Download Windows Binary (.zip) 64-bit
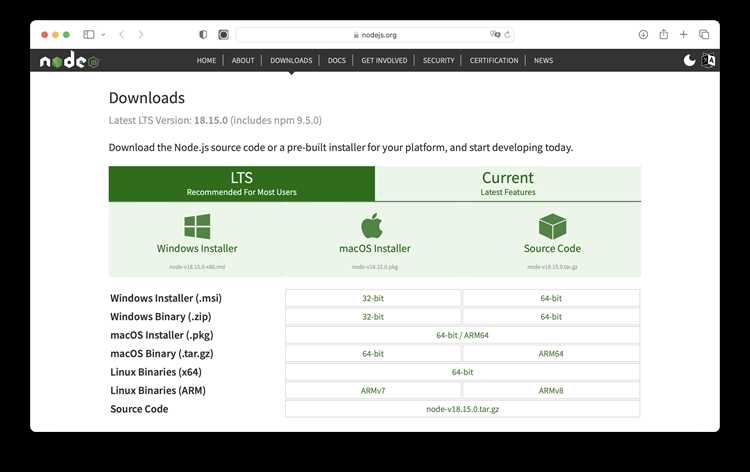Image resolution: width=750 pixels, height=472 pixels. point(551,317)
